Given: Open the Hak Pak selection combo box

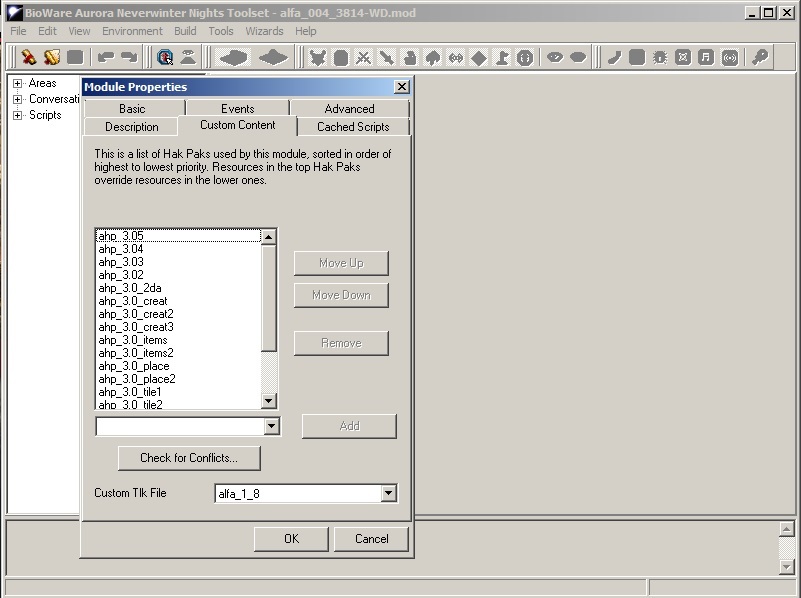Looking at the screenshot, I should point(271,427).
